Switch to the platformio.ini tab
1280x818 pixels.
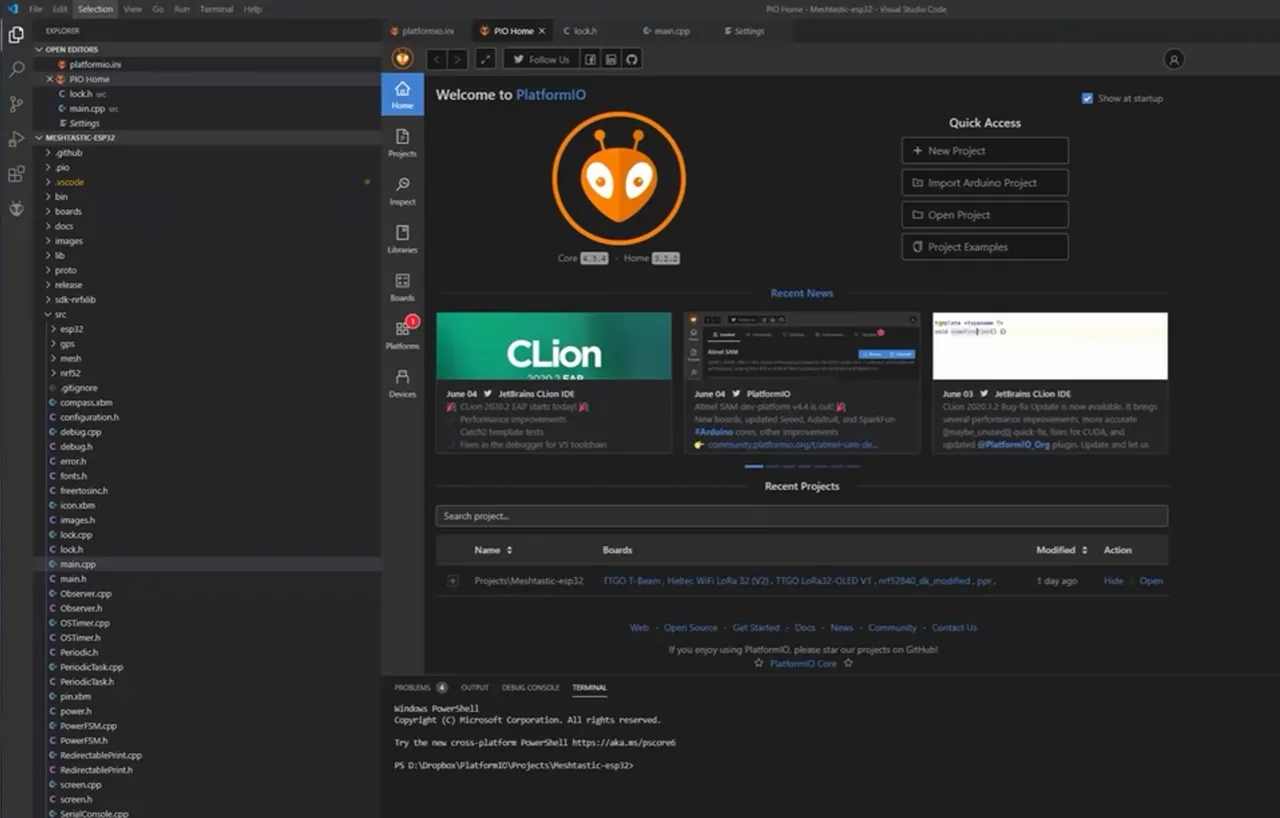coord(422,31)
